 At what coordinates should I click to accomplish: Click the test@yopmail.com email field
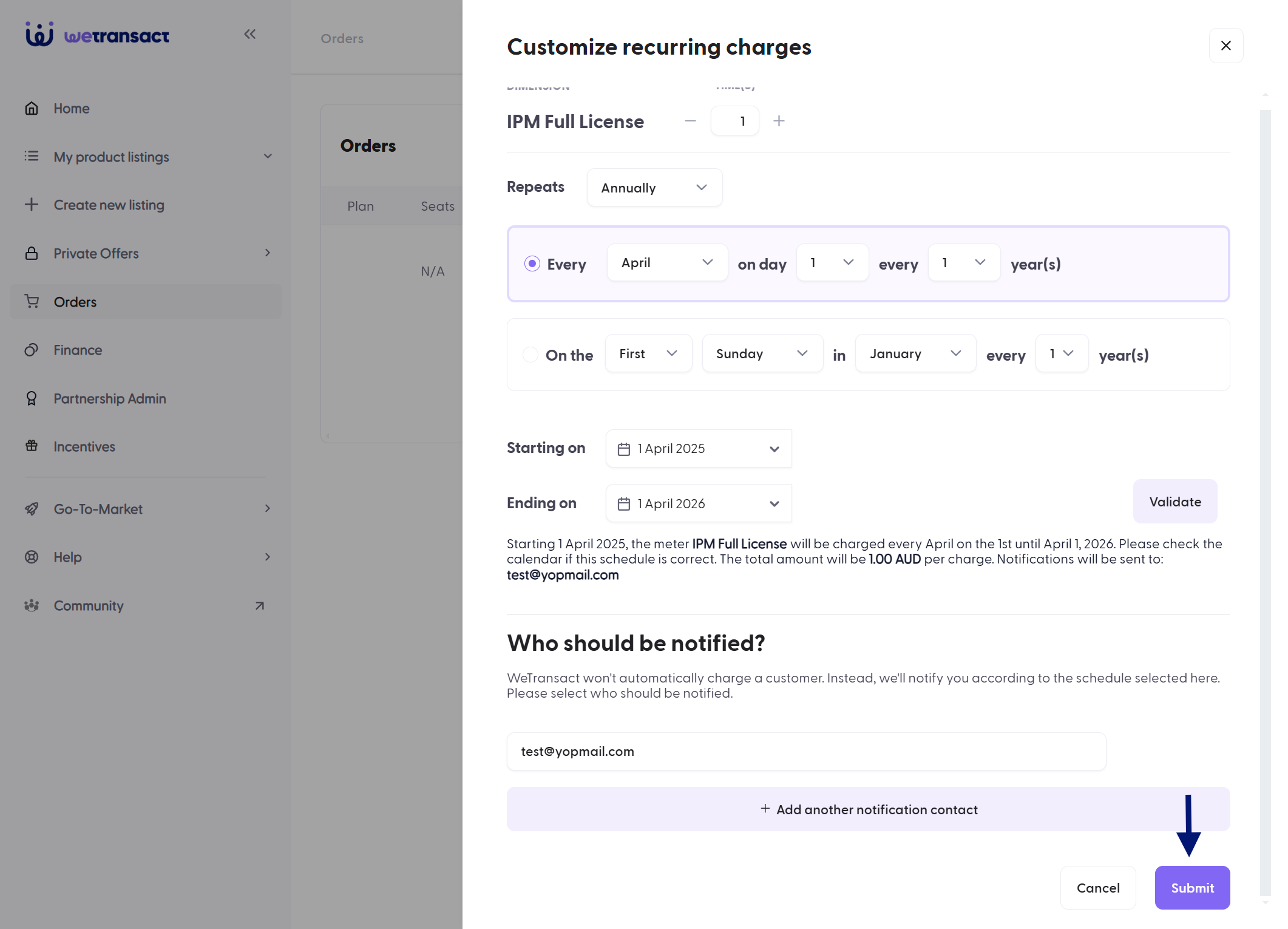806,752
